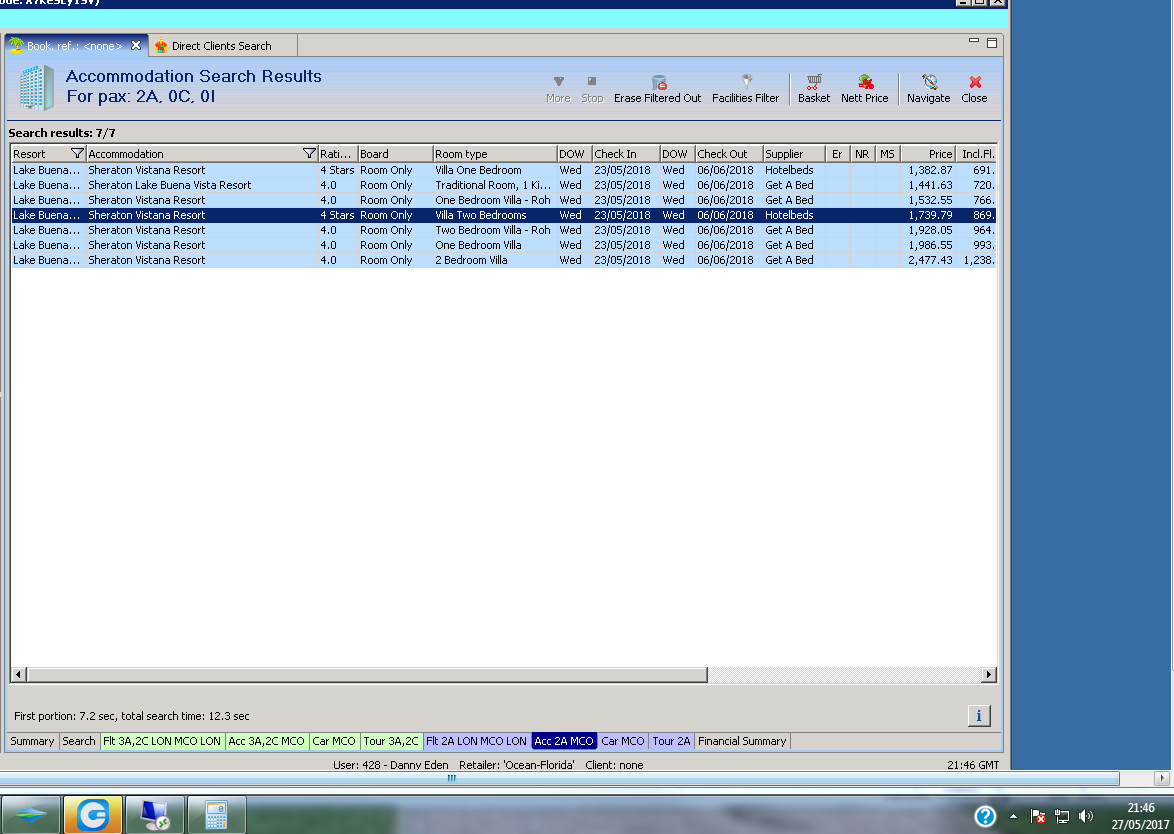Click the Rati... column header
The height and width of the screenshot is (834, 1174).
tap(337, 153)
